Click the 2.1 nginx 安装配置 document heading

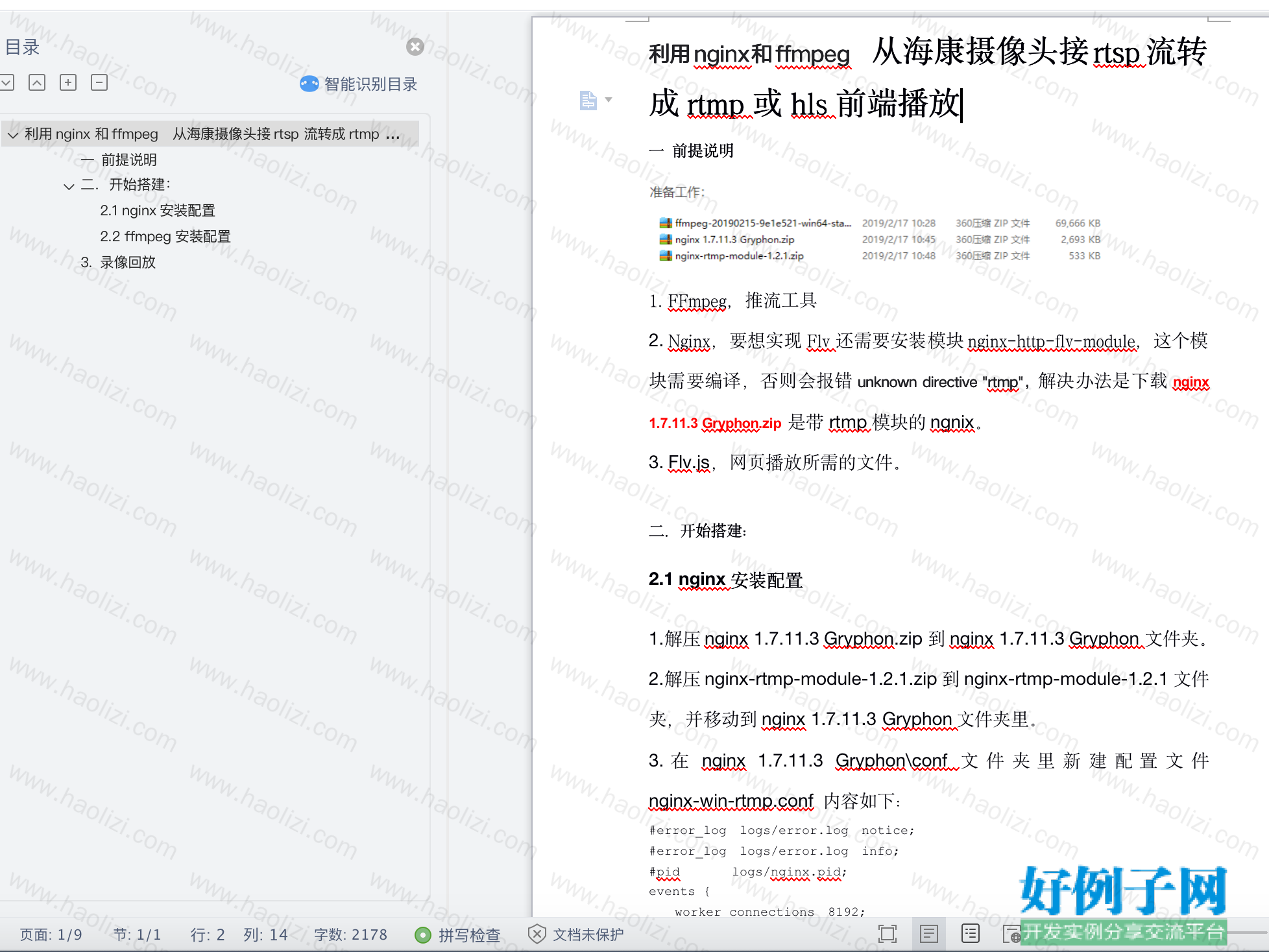(725, 580)
